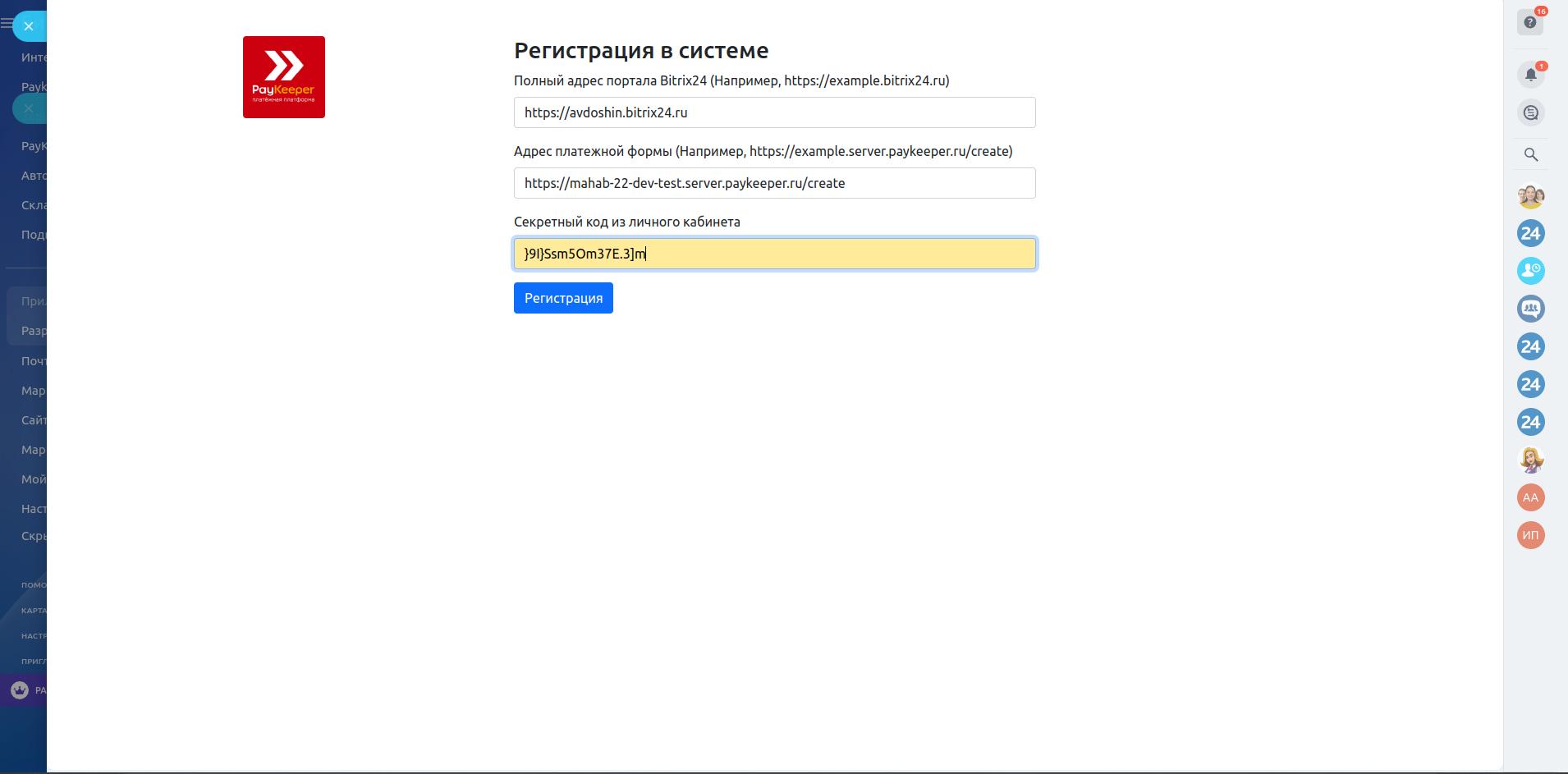Open the group photo avatar chat
Screen dimensions: 1568x774
coord(1530,196)
